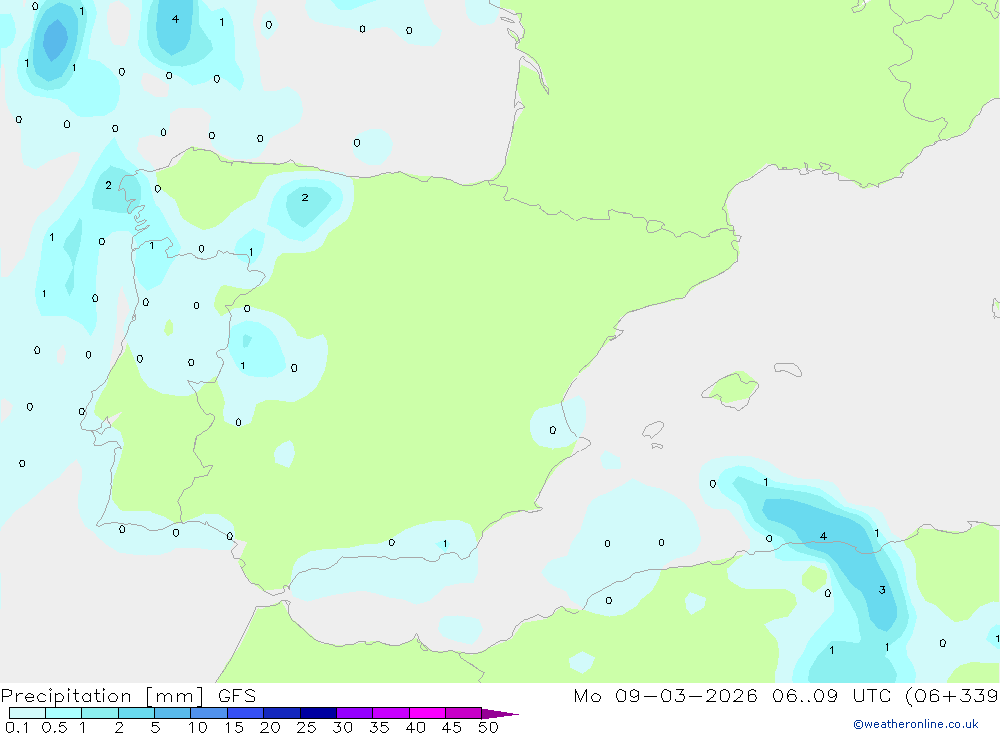Click the Mallorca island on the map
This screenshot has height=733, width=1000.
coord(731,389)
